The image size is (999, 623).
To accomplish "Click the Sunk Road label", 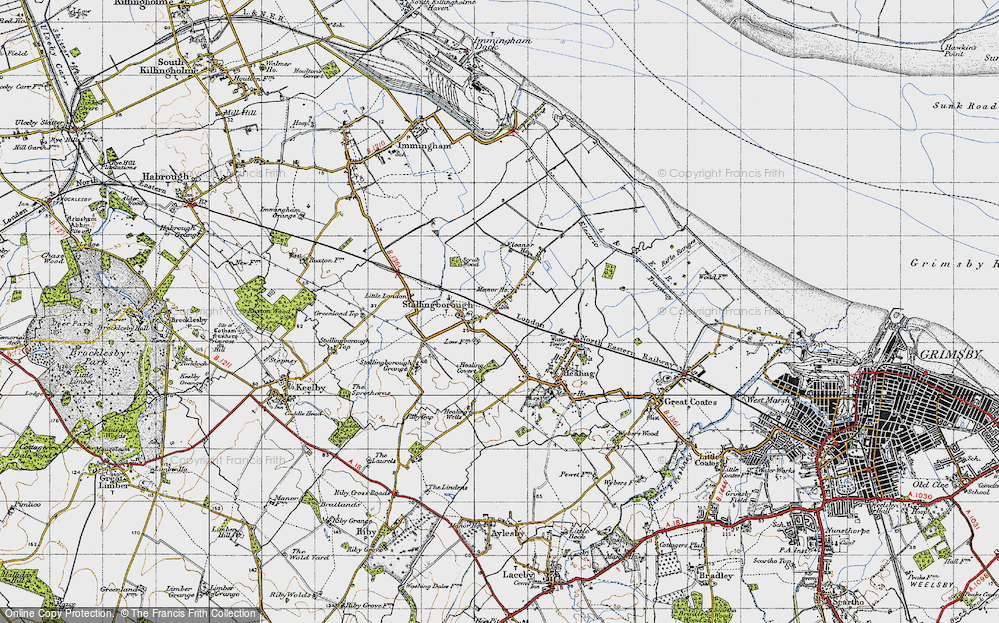I will point(966,106).
